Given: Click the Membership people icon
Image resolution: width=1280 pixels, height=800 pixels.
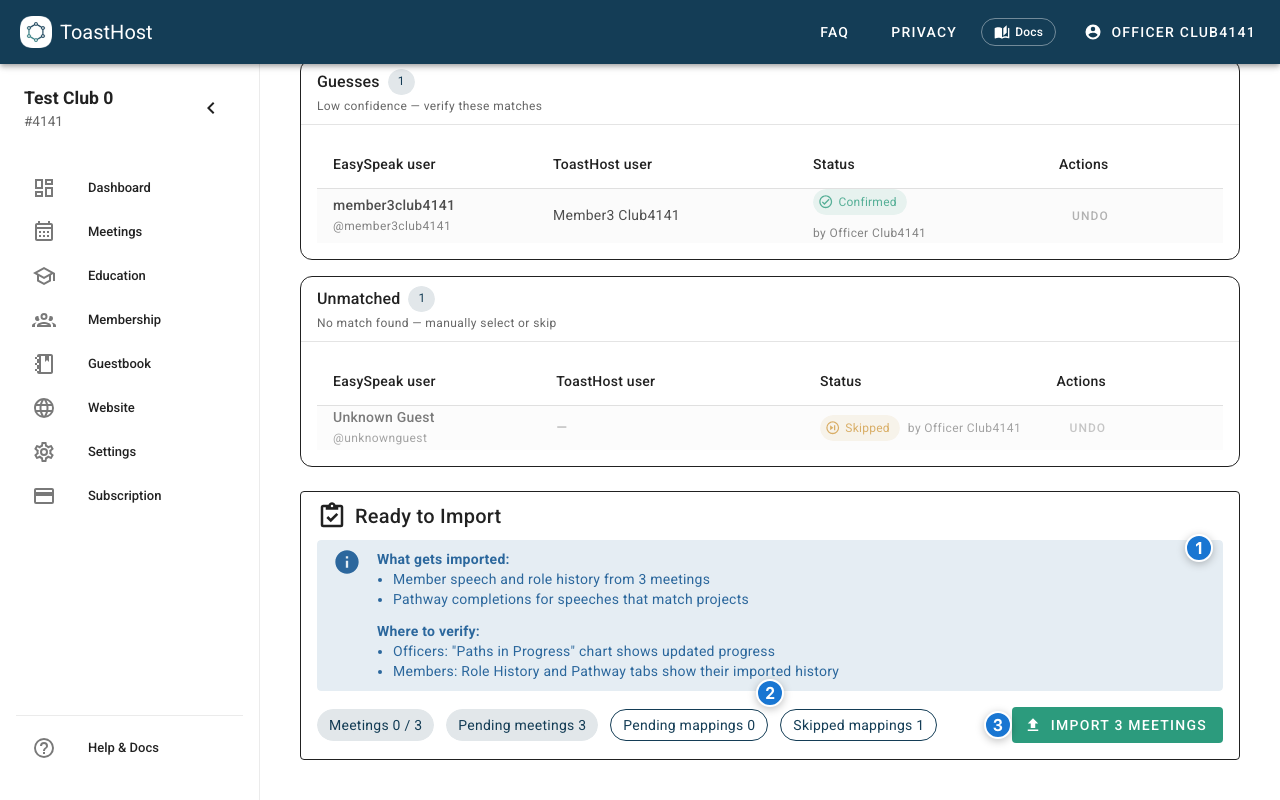Looking at the screenshot, I should pos(44,319).
